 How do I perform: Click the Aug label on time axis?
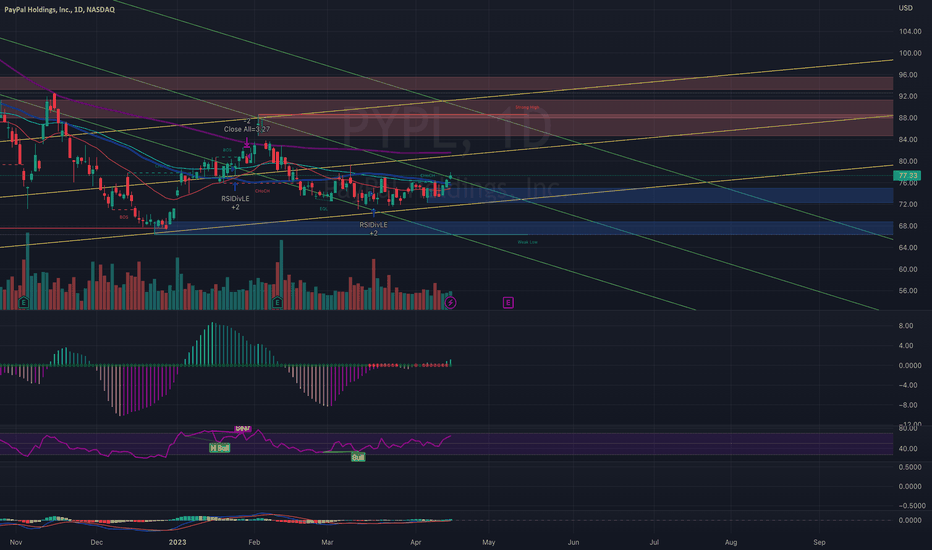(731, 542)
